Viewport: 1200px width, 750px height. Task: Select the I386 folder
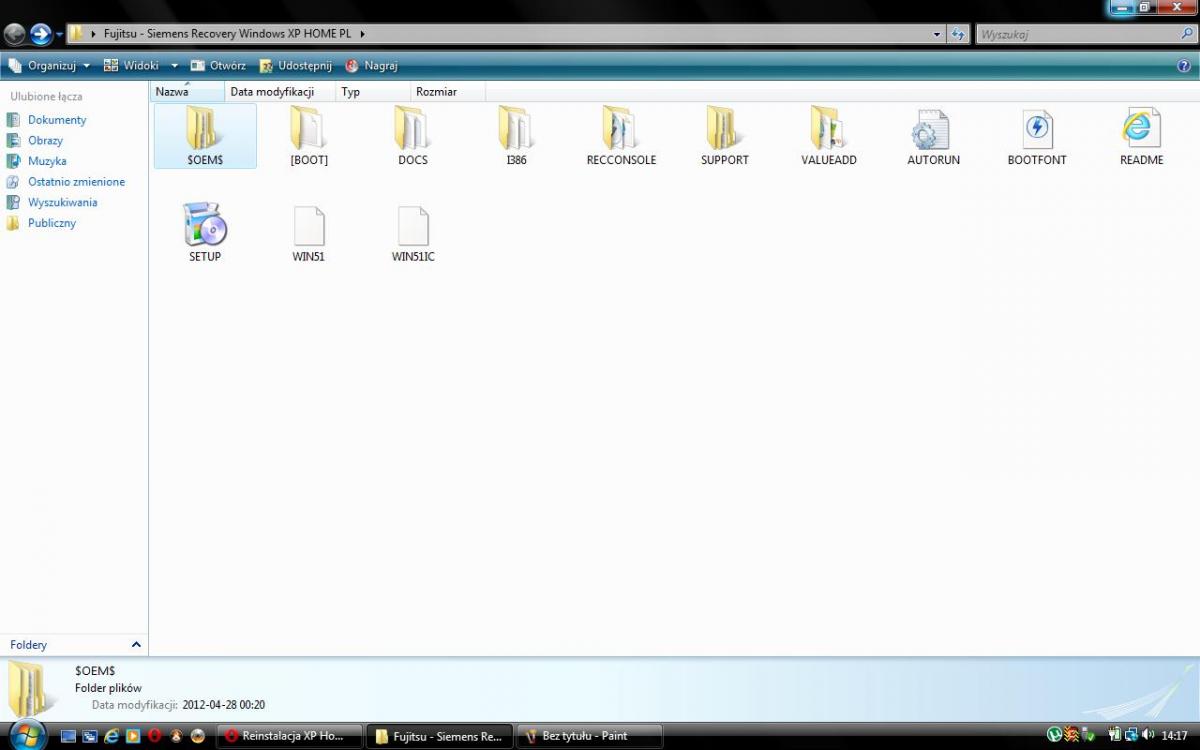click(516, 136)
